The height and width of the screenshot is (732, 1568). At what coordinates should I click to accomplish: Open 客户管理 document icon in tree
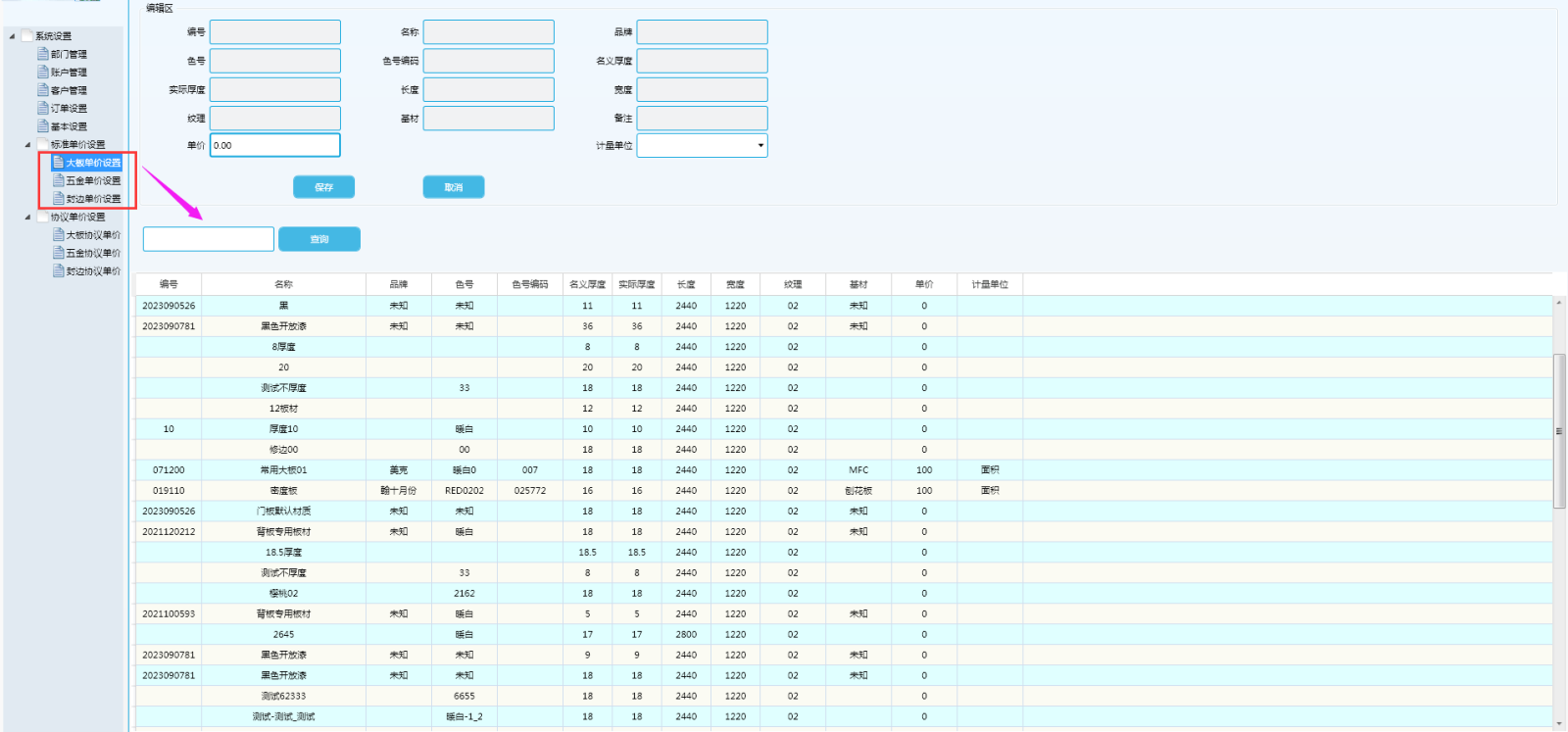pyautogui.click(x=42, y=90)
